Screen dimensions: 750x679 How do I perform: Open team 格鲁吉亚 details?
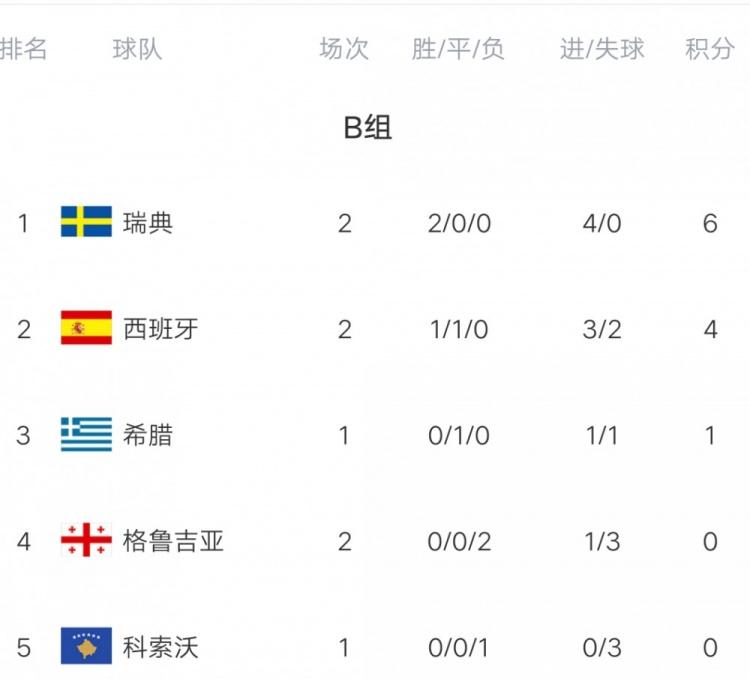173,541
